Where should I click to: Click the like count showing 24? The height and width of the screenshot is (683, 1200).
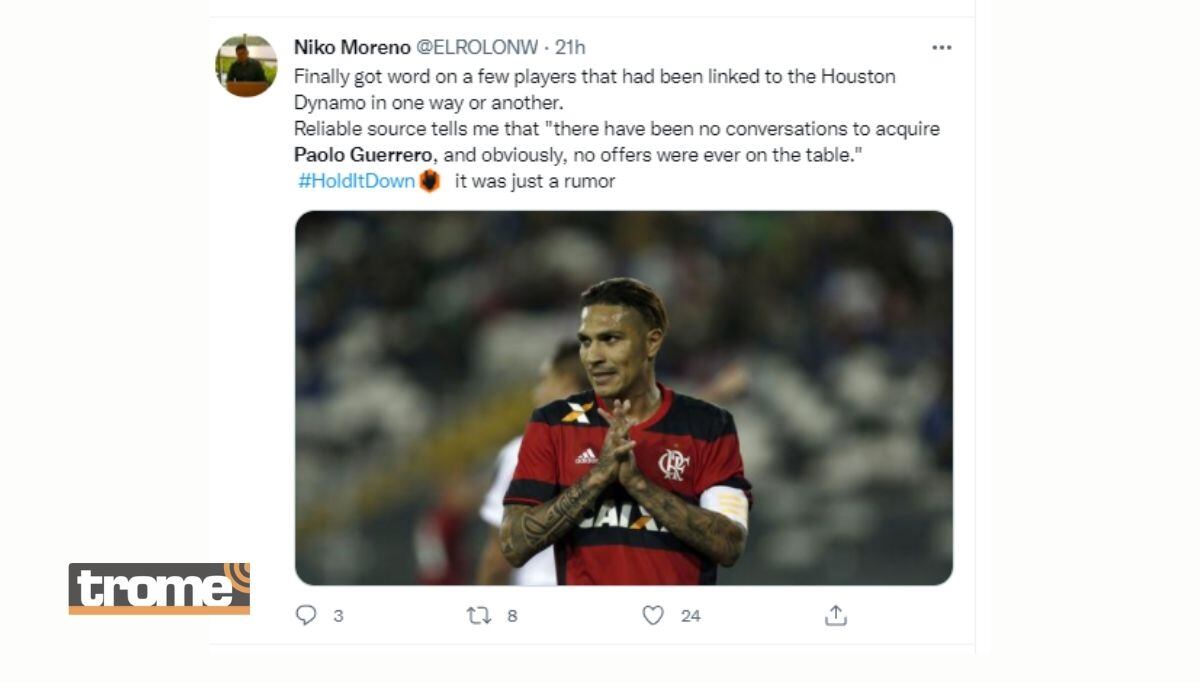[x=688, y=616]
